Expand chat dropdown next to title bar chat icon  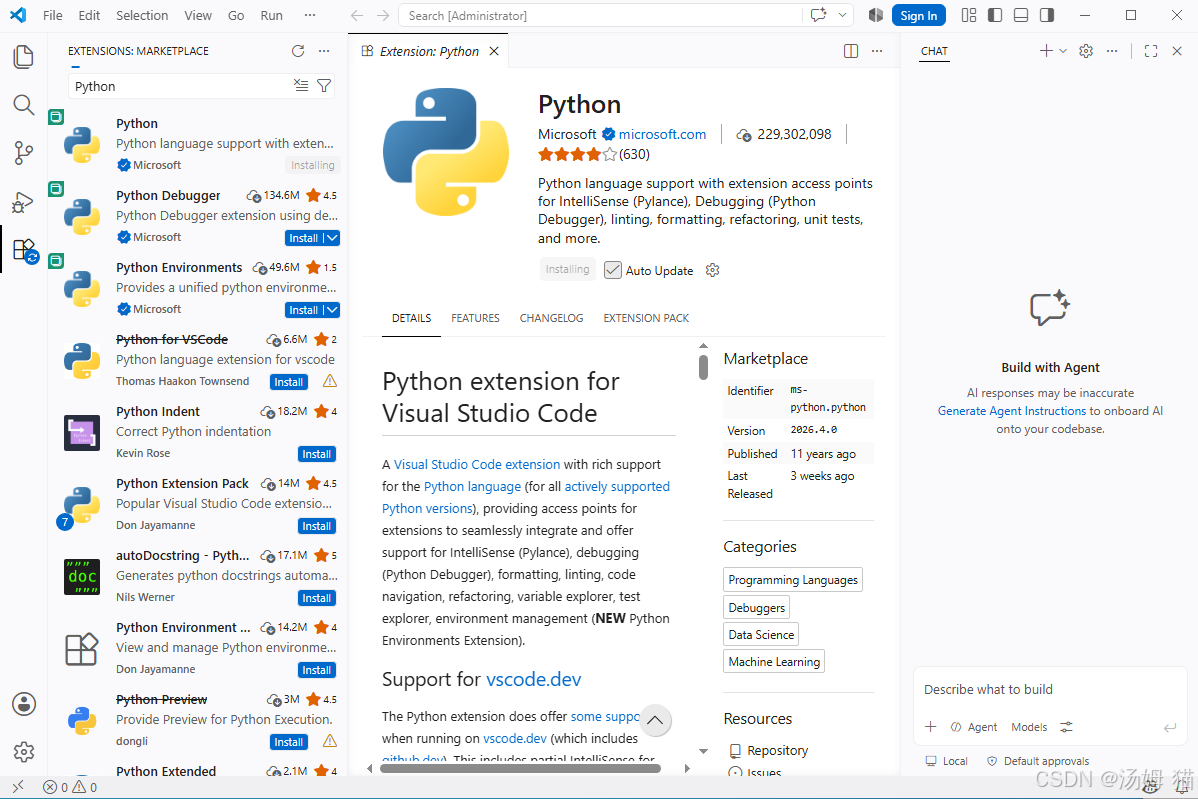(842, 15)
